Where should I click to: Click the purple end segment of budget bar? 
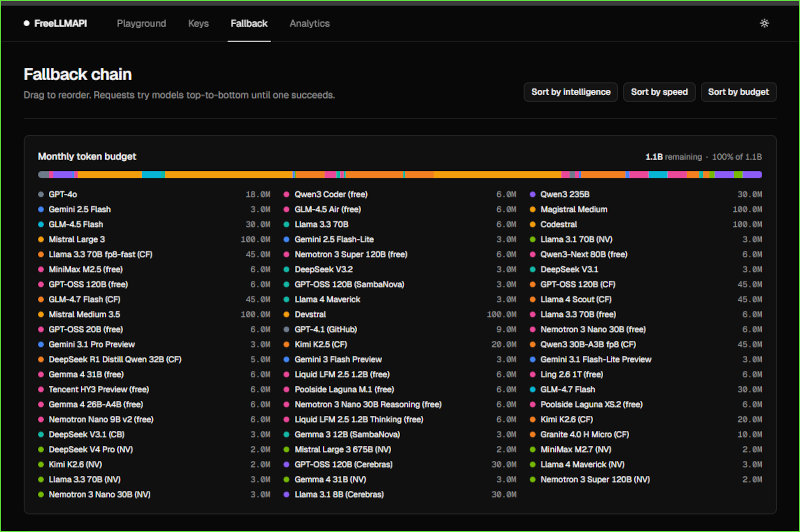pos(752,174)
